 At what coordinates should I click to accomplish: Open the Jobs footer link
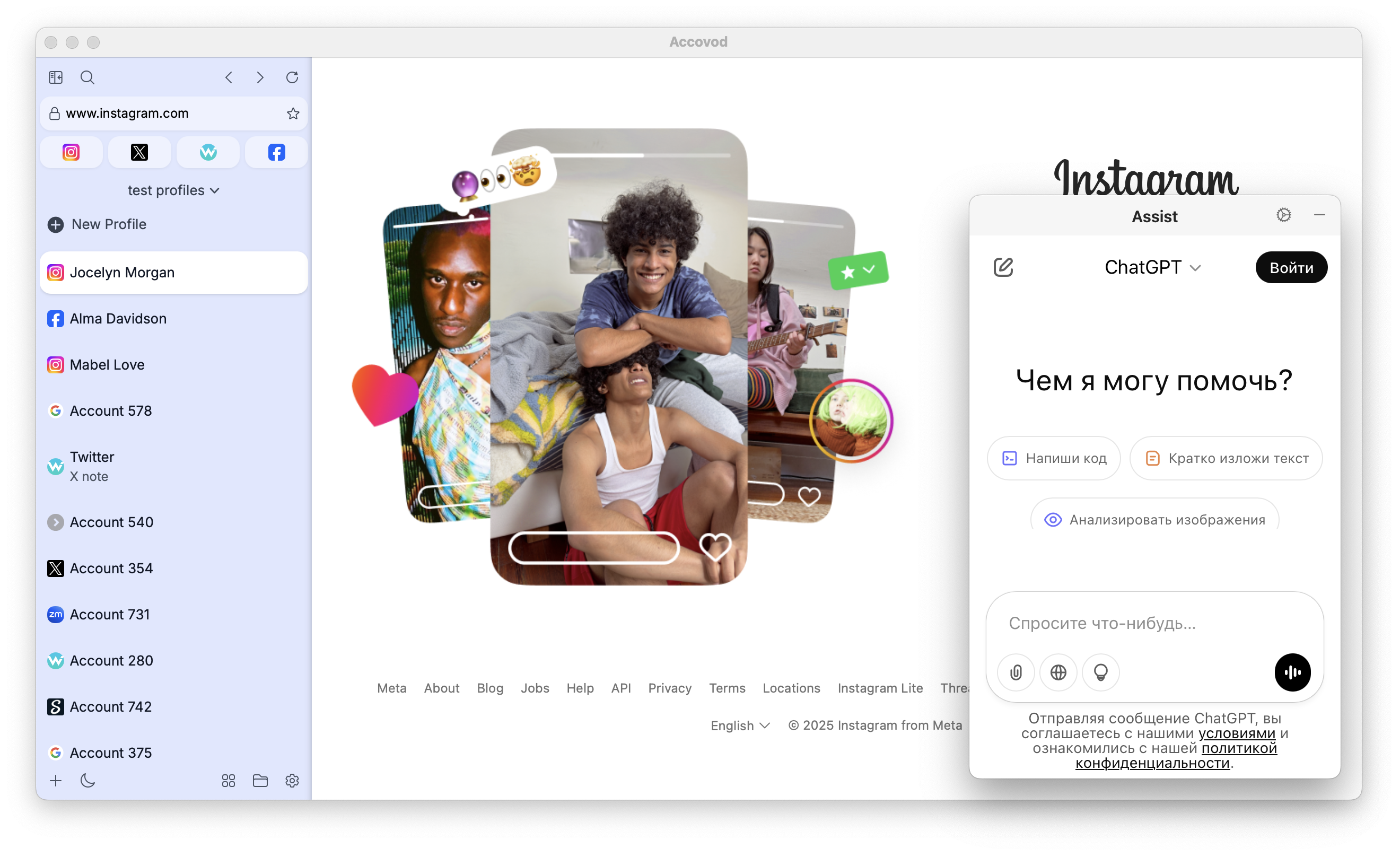pos(535,688)
